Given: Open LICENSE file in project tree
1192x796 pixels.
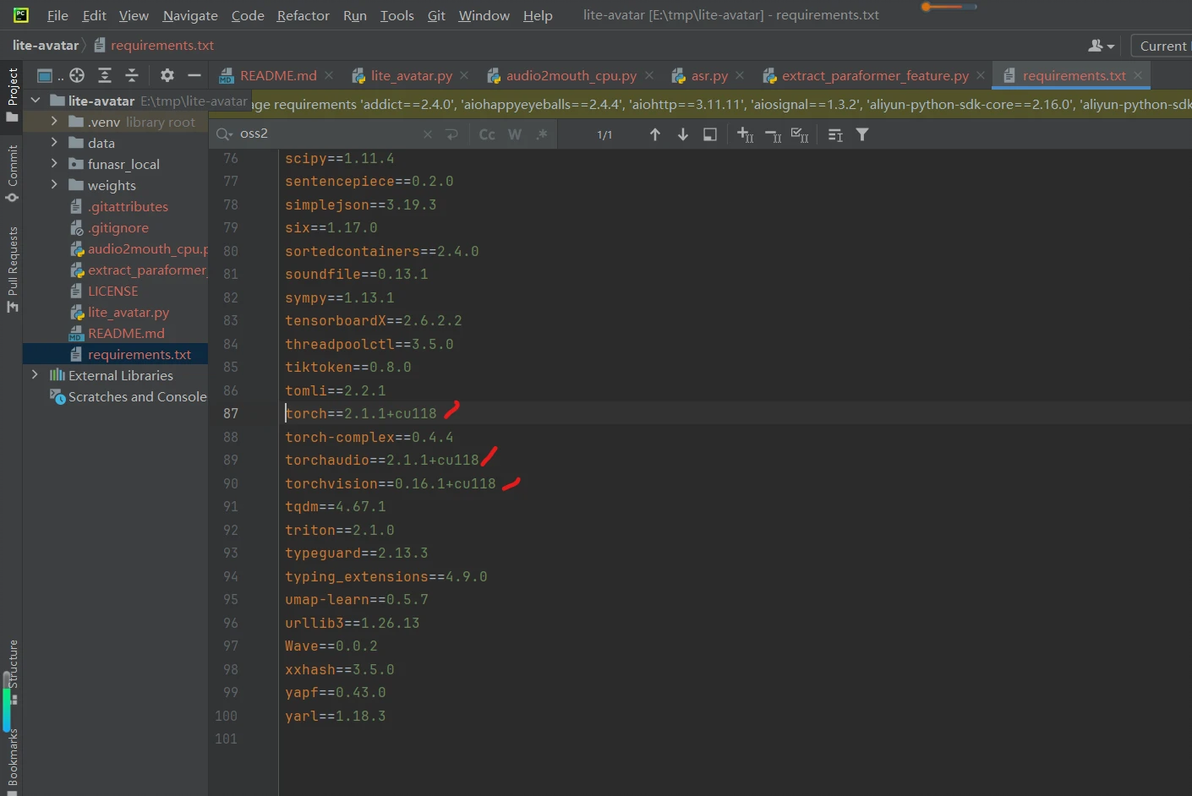Looking at the screenshot, I should [x=112, y=291].
